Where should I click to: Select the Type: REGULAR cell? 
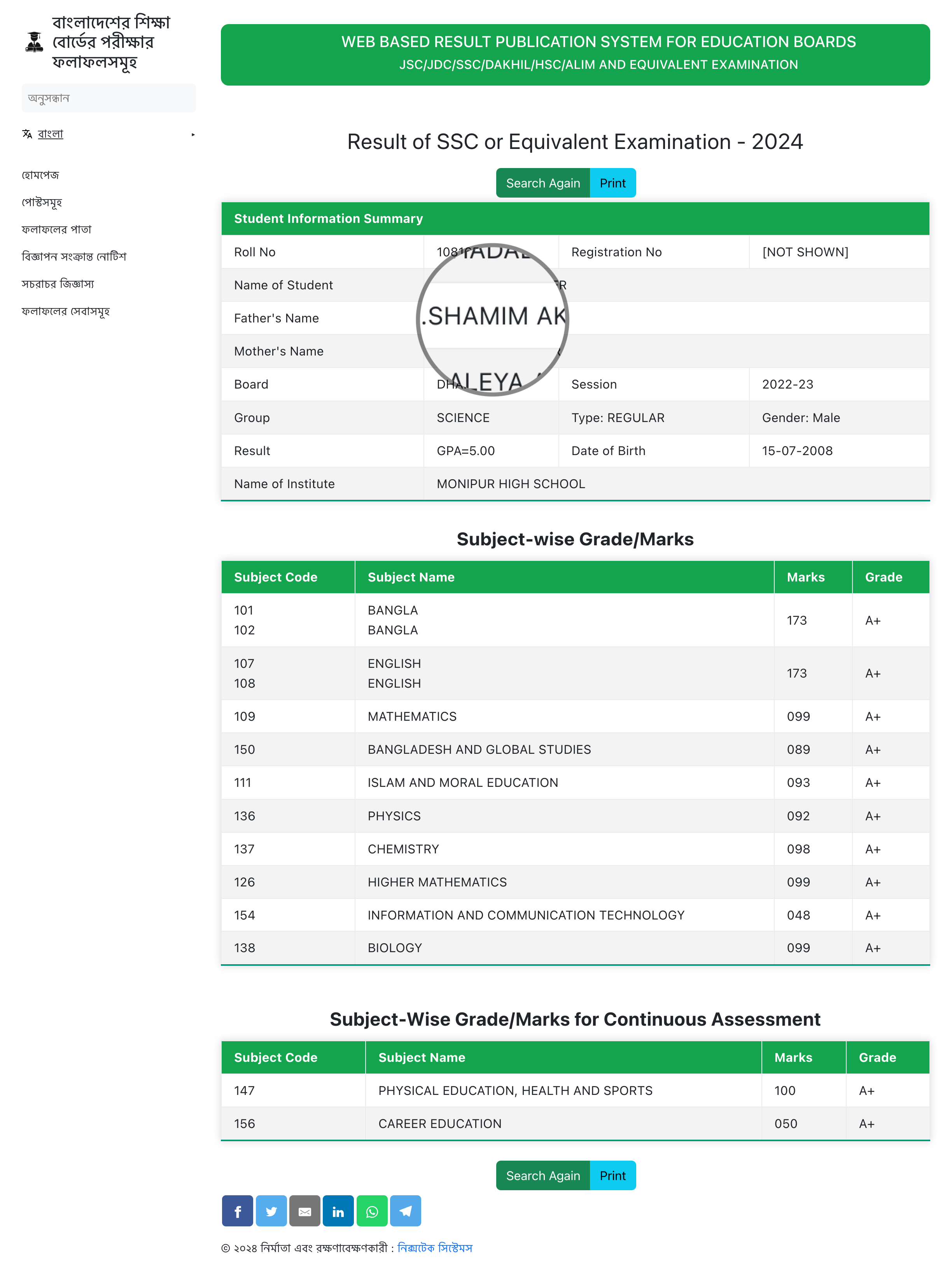(x=618, y=418)
